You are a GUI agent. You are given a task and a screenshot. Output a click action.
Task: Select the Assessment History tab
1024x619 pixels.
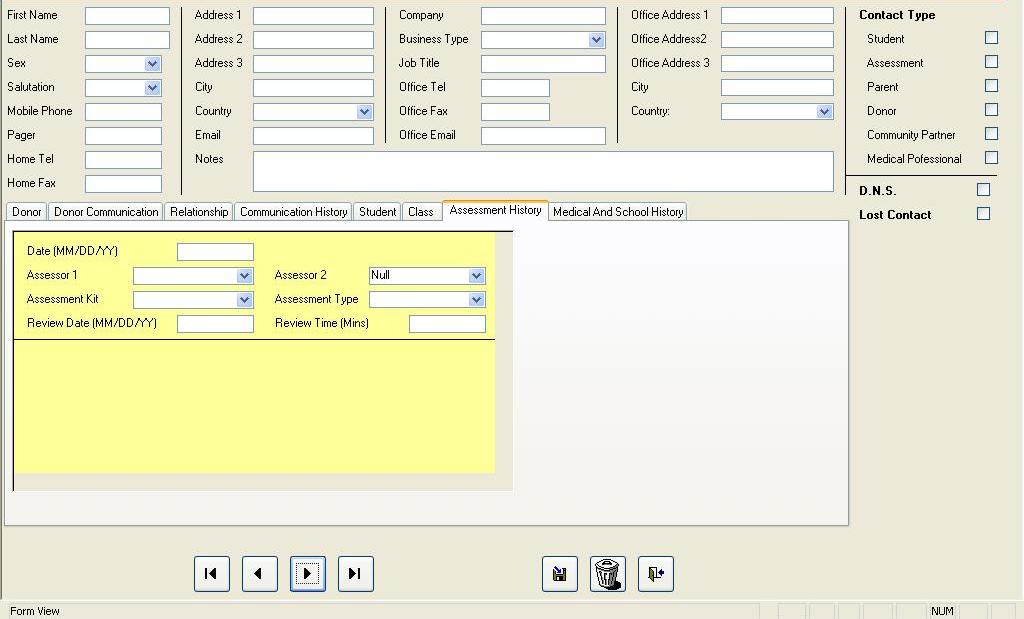coord(495,210)
